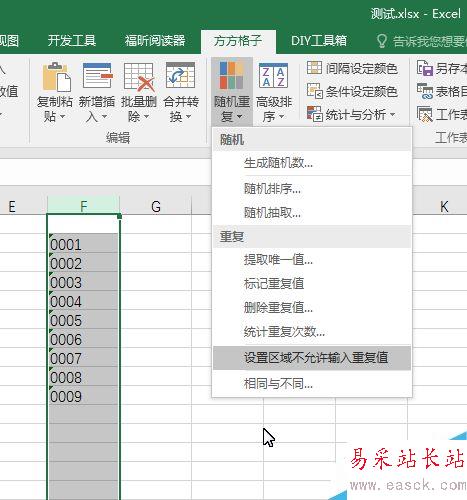Open the DIY工具箱 tab
Screen dimensions: 467x500
tap(319, 41)
